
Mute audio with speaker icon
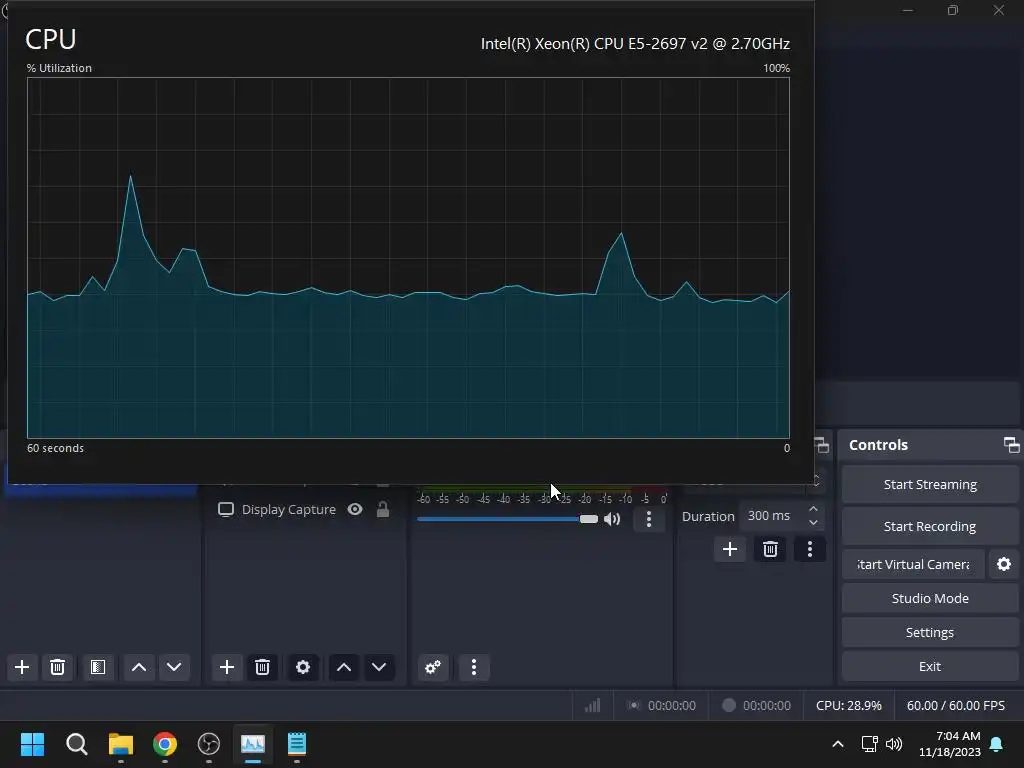[612, 519]
